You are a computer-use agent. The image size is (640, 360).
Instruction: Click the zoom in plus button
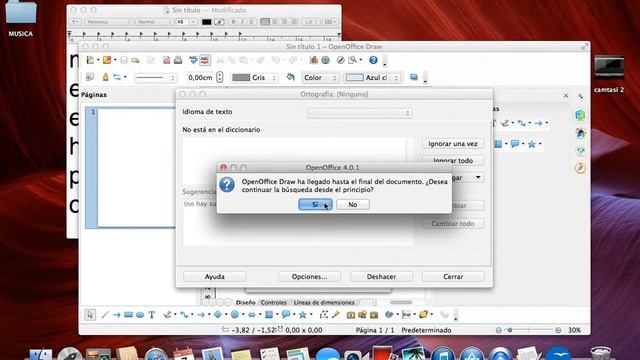(x=558, y=330)
